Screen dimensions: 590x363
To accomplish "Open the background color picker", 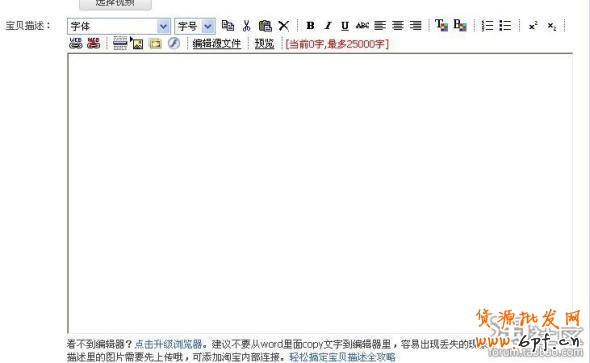I will coord(460,25).
